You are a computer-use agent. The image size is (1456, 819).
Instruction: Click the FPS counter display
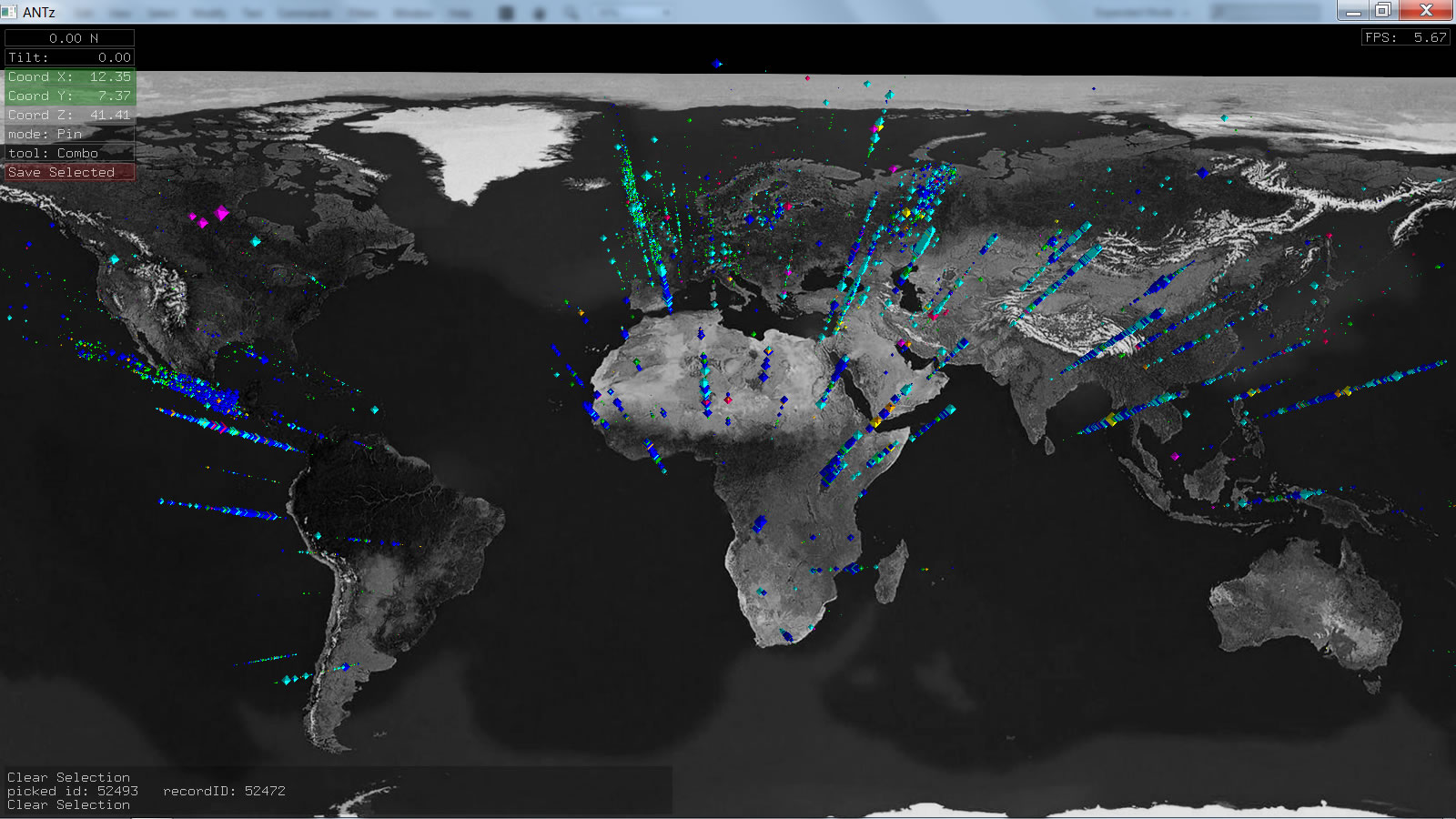[1405, 37]
